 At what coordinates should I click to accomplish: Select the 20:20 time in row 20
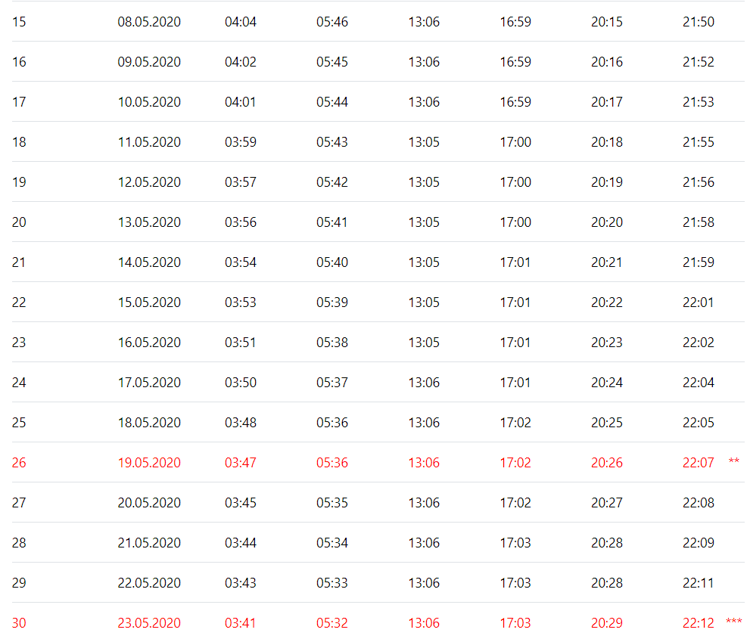[x=607, y=222]
